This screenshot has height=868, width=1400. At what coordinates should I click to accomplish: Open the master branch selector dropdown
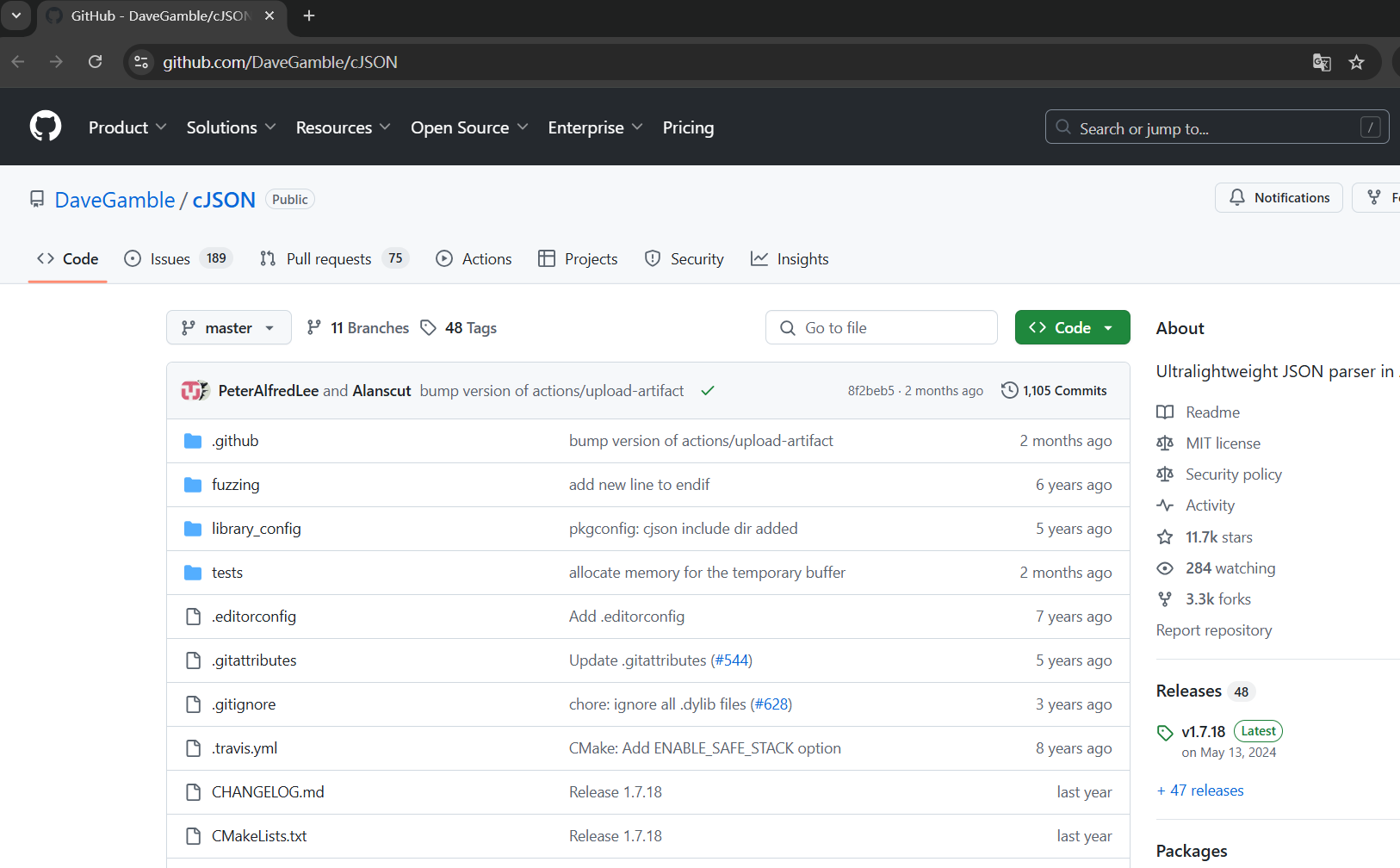coord(229,327)
